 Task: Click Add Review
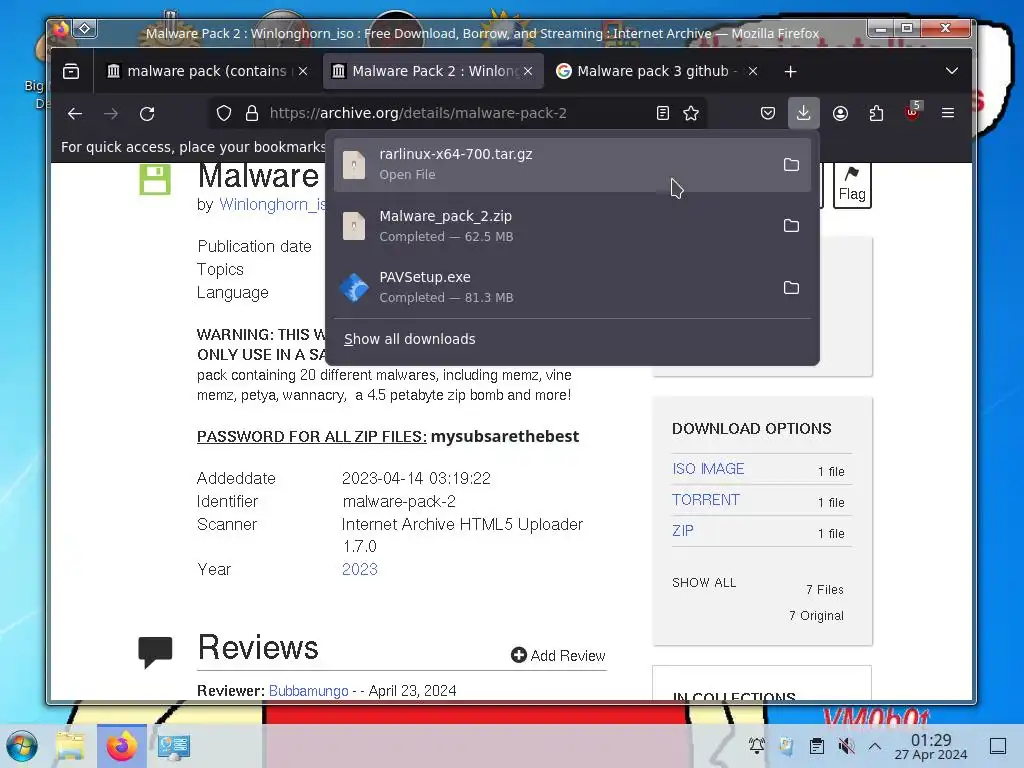point(558,655)
